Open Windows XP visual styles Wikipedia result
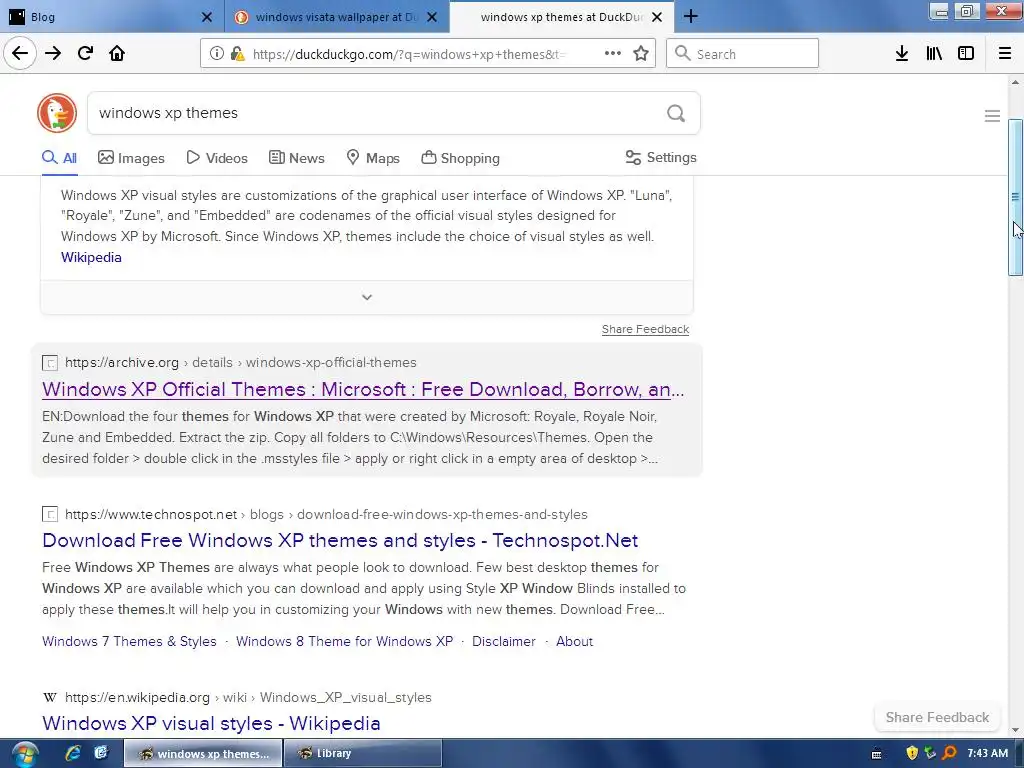The width and height of the screenshot is (1024, 768). (x=211, y=723)
